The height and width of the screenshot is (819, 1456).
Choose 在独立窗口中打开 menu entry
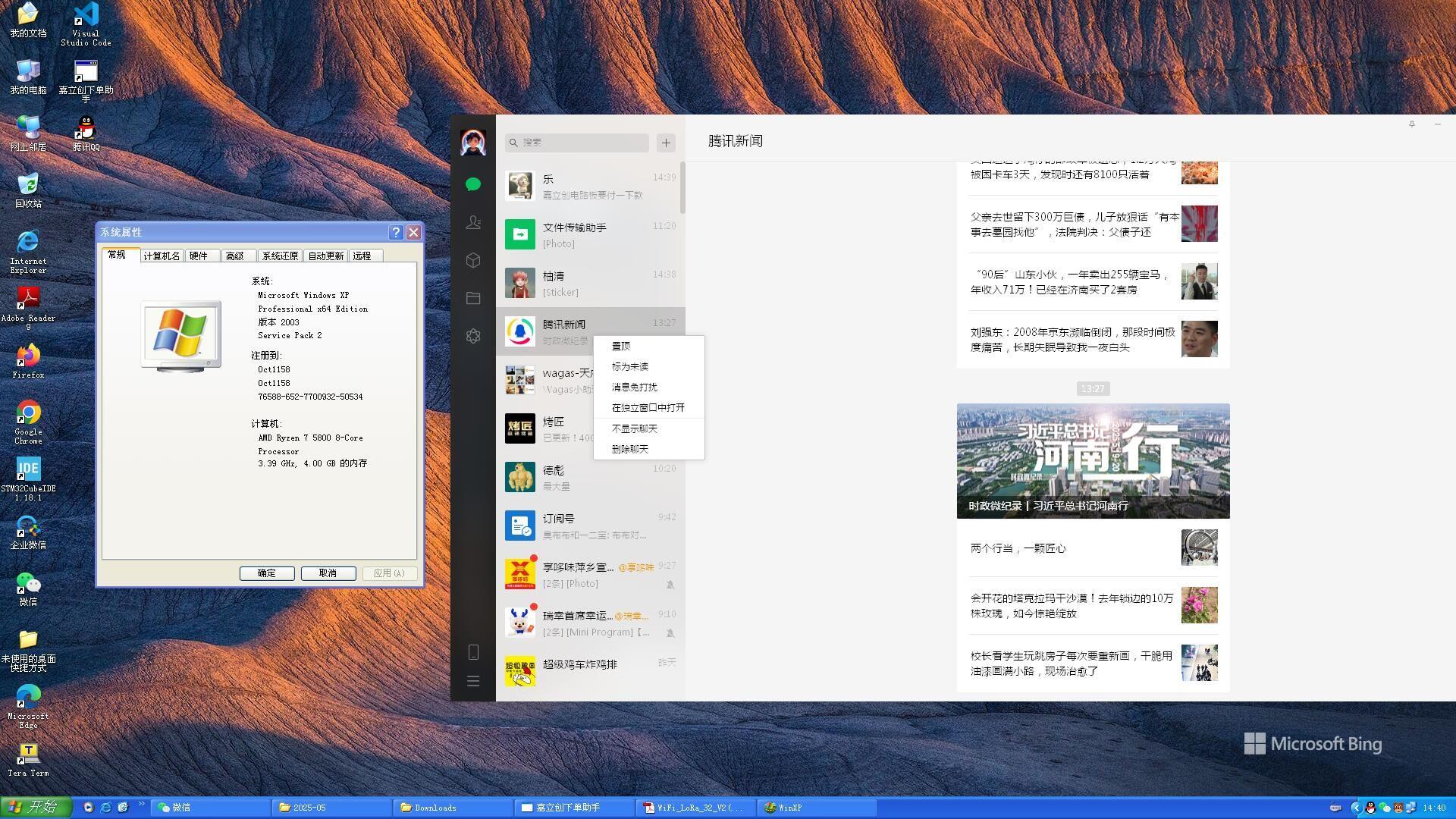649,407
